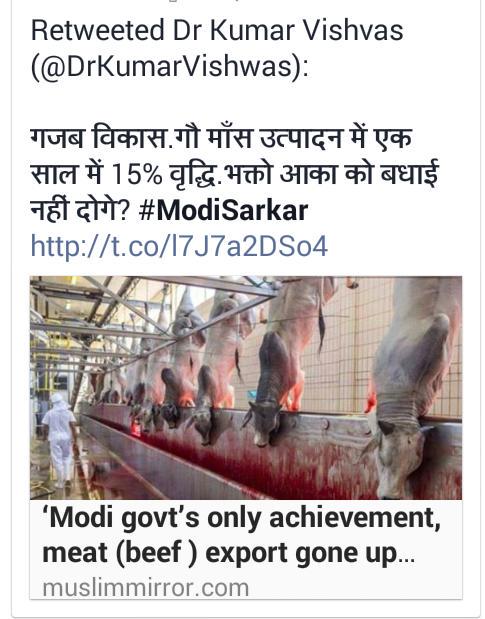Click the large white carcass in the photo

pyautogui.click(x=414, y=387)
